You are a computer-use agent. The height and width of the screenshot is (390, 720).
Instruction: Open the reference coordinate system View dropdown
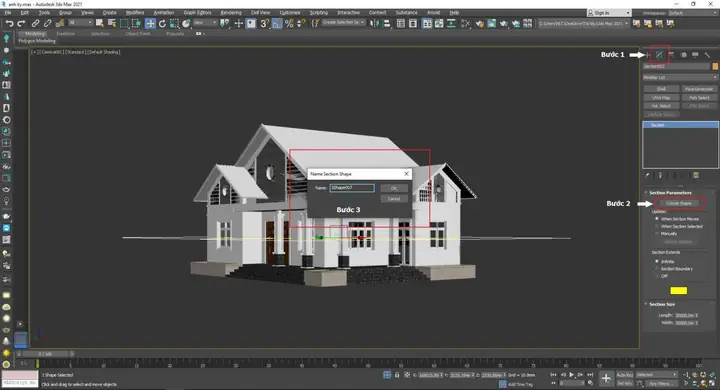(x=205, y=23)
